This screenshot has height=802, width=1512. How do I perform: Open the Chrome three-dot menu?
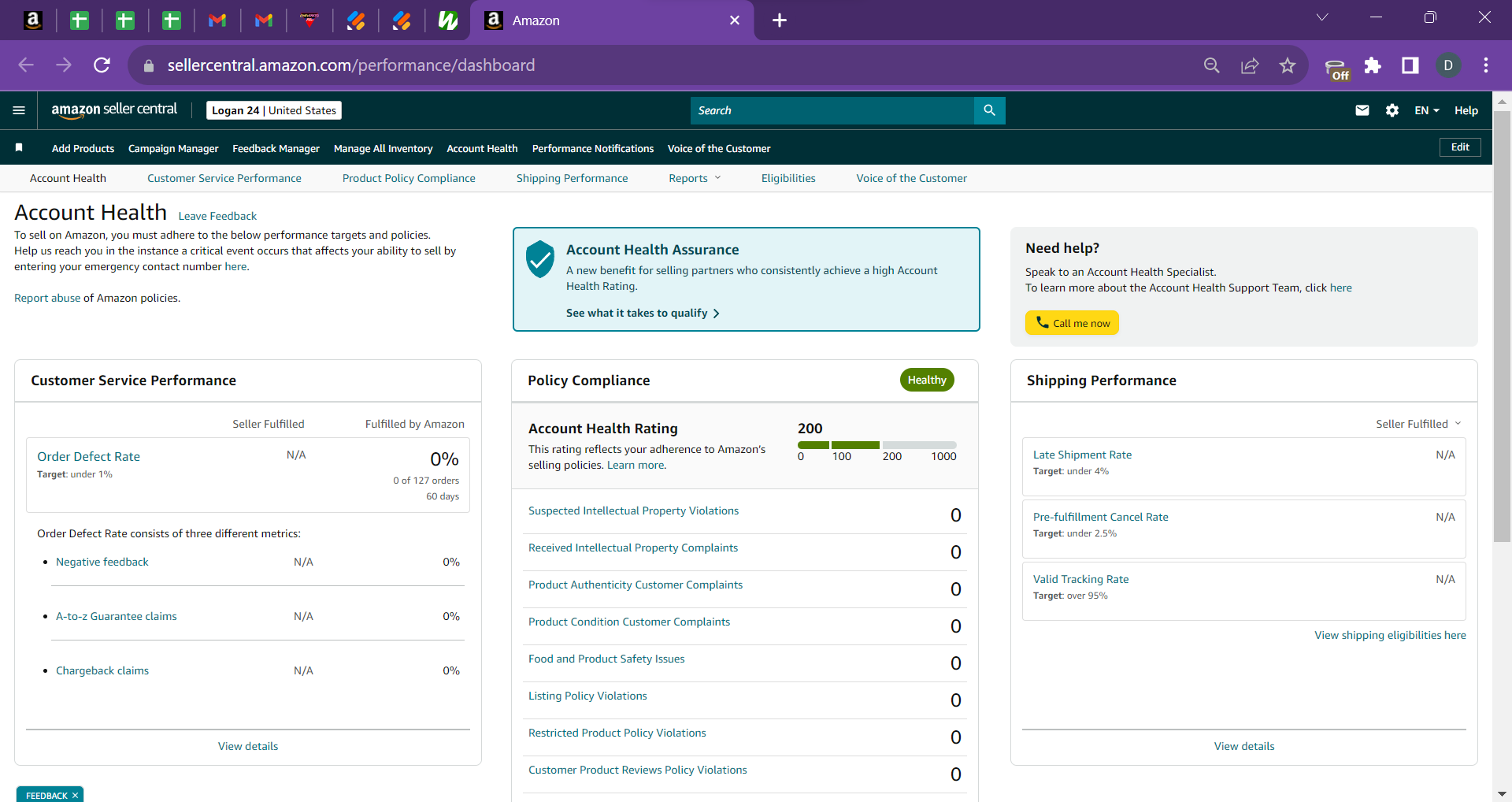pyautogui.click(x=1486, y=65)
